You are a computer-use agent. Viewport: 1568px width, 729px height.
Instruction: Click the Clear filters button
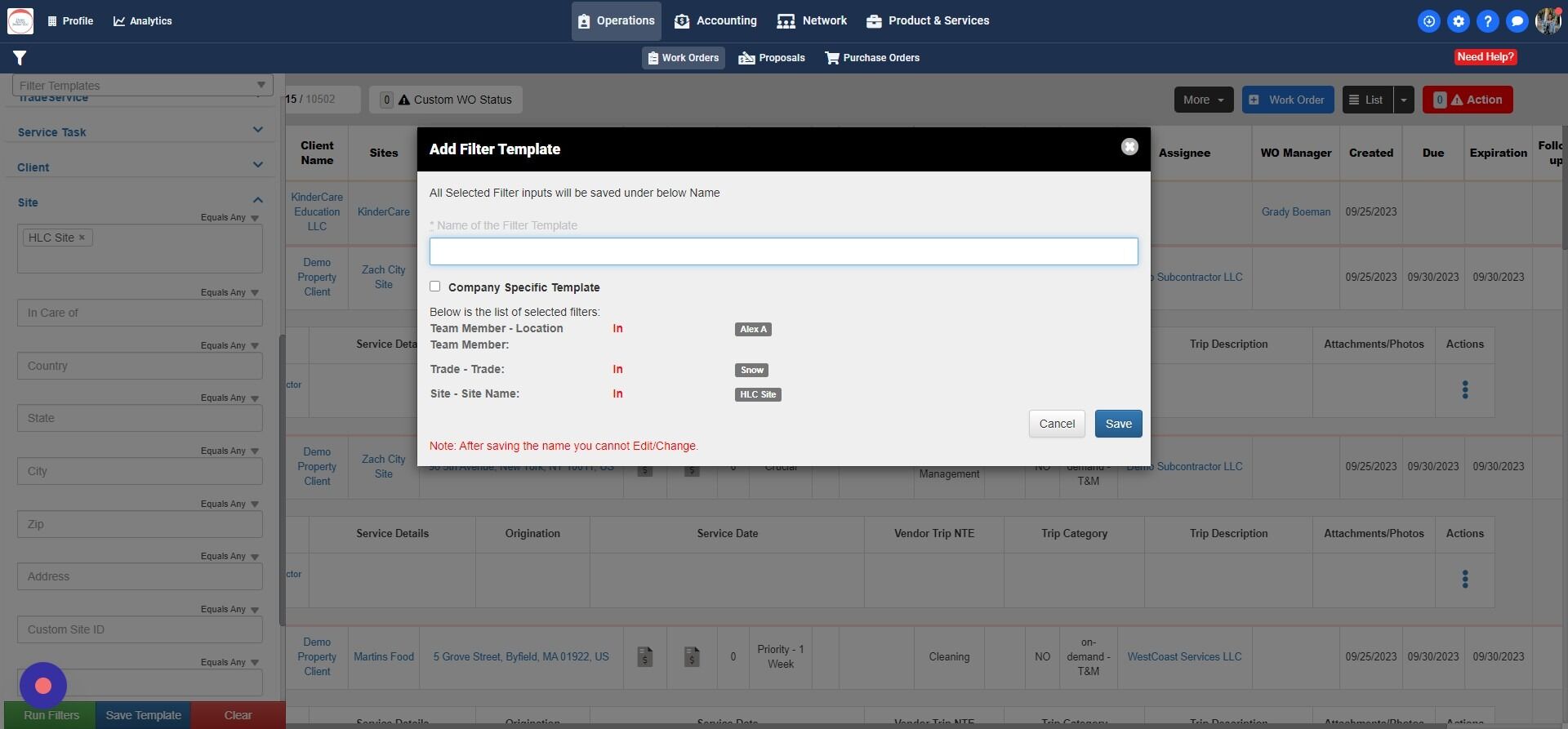tap(238, 715)
